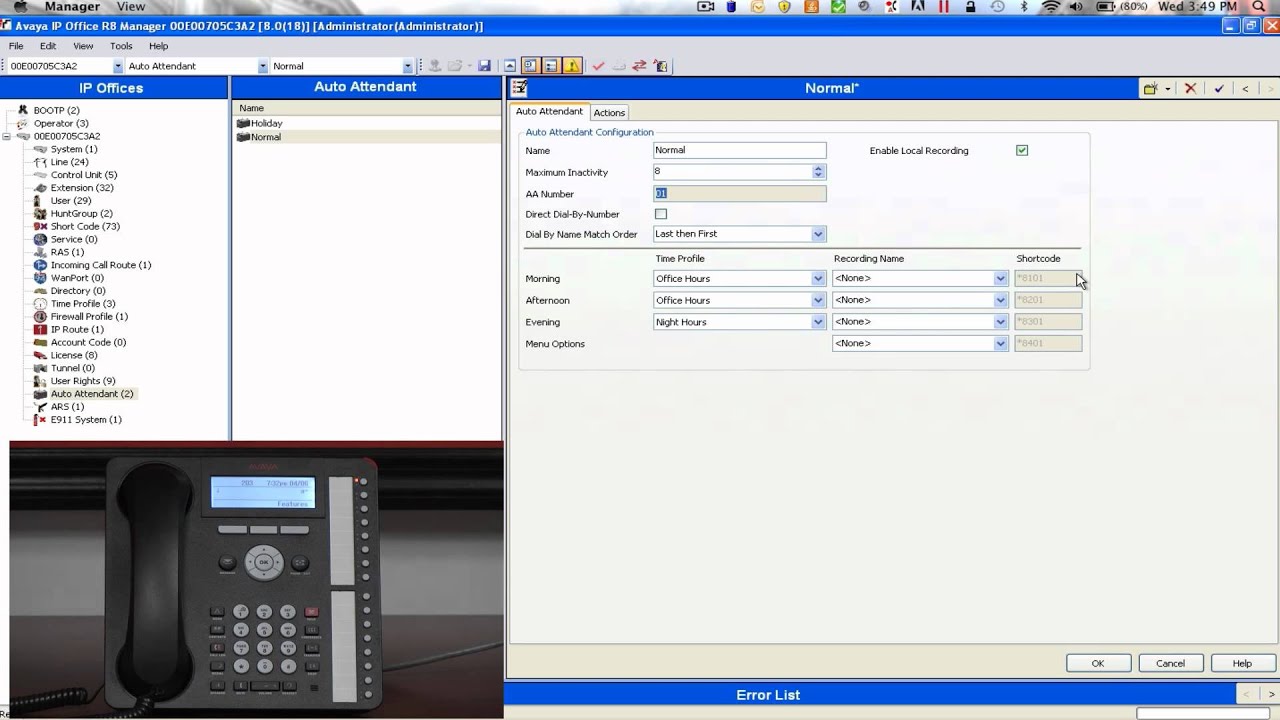This screenshot has height=720, width=1280.
Task: Open the Help menu
Action: (158, 46)
